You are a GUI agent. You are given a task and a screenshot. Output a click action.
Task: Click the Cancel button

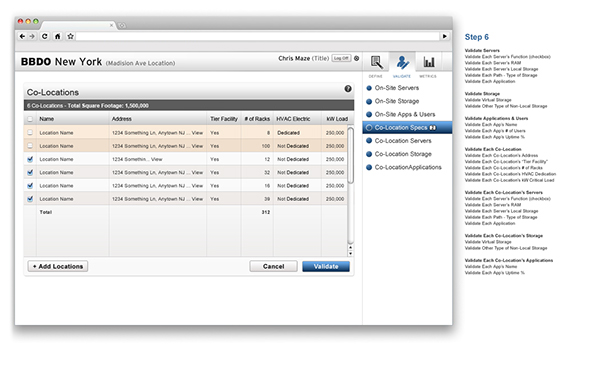[x=273, y=266]
